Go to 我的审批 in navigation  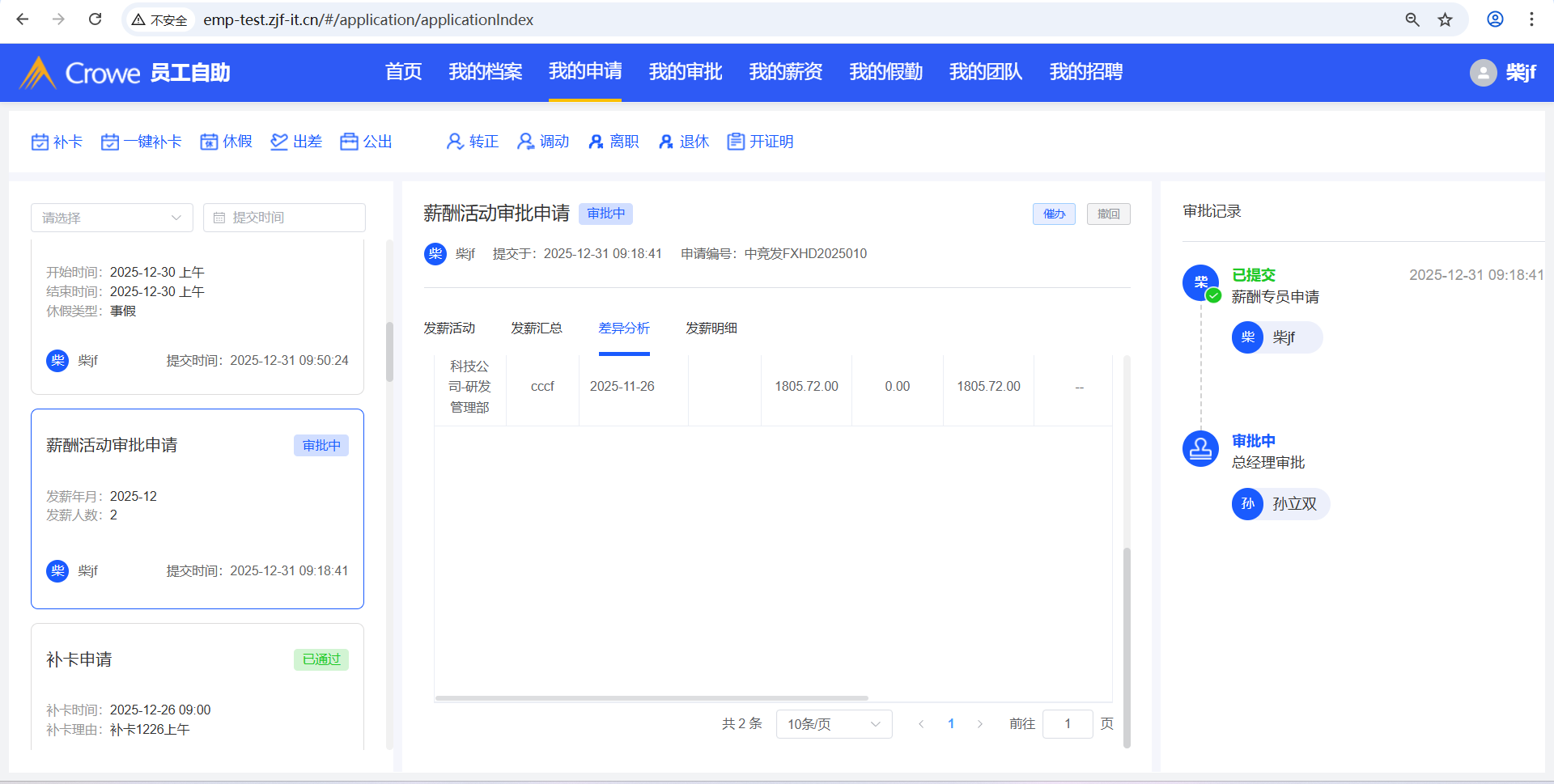pyautogui.click(x=685, y=72)
